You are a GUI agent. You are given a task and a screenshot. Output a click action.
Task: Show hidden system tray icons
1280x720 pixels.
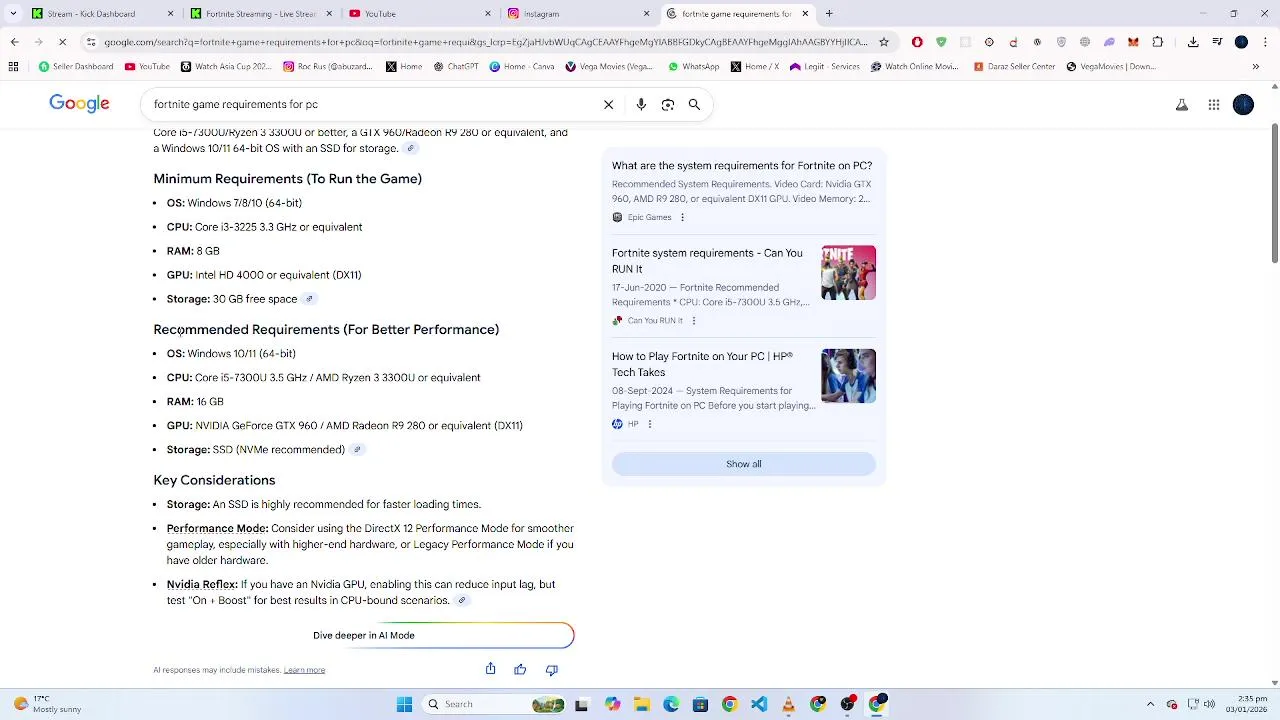pyautogui.click(x=1150, y=704)
